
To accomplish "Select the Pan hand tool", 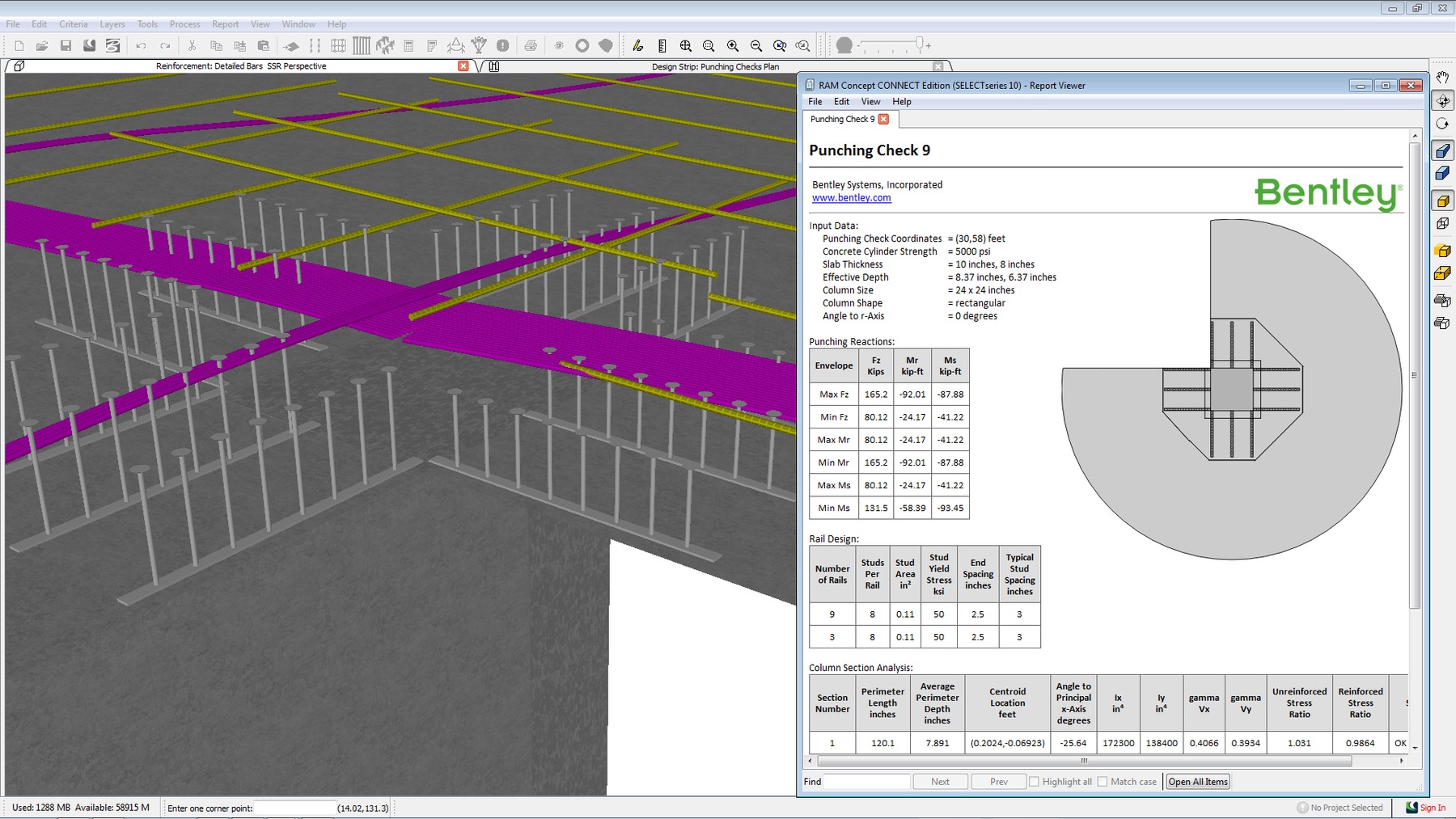I will [x=1442, y=78].
